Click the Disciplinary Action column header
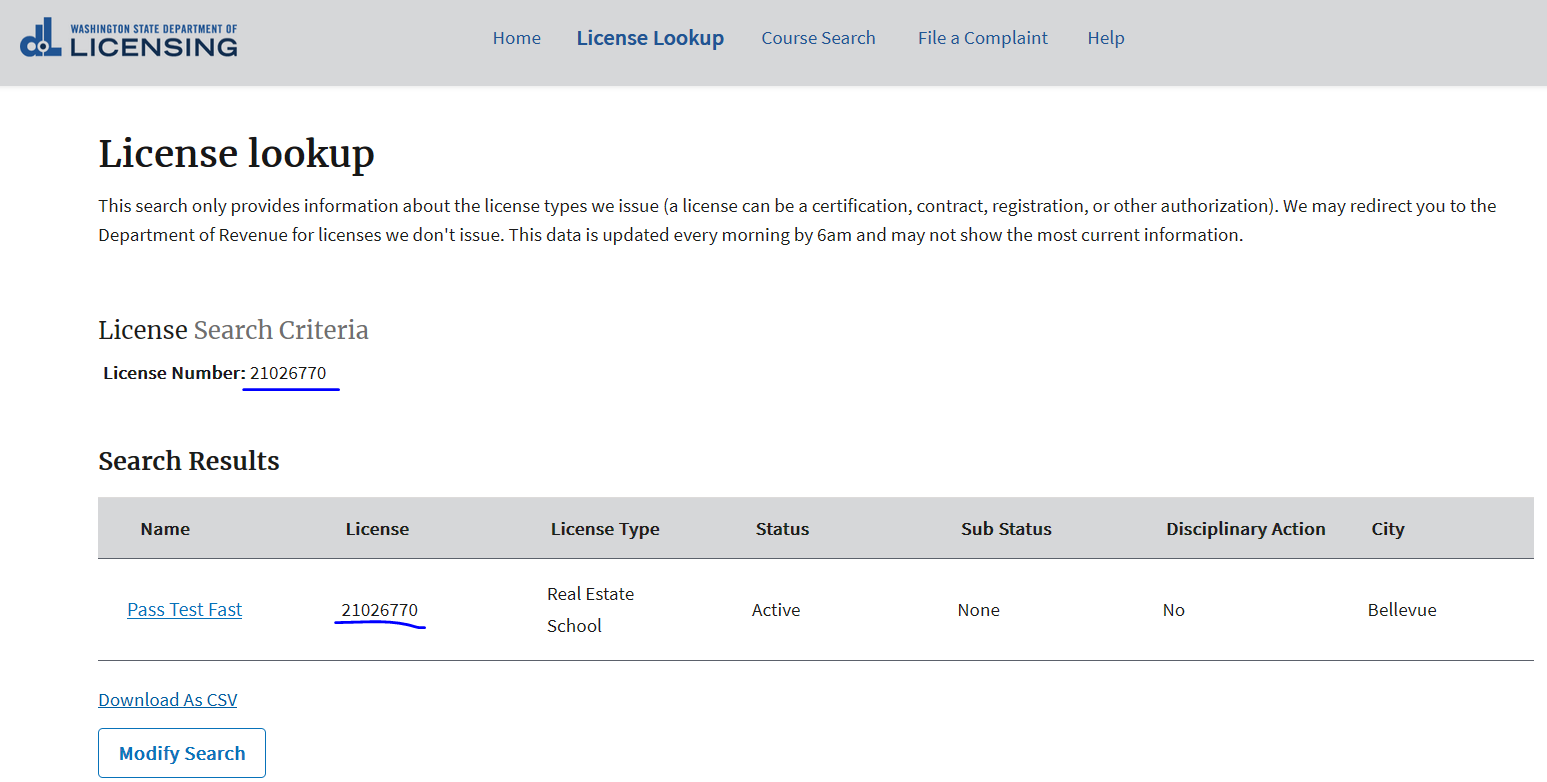This screenshot has height=782, width=1547. point(1246,529)
